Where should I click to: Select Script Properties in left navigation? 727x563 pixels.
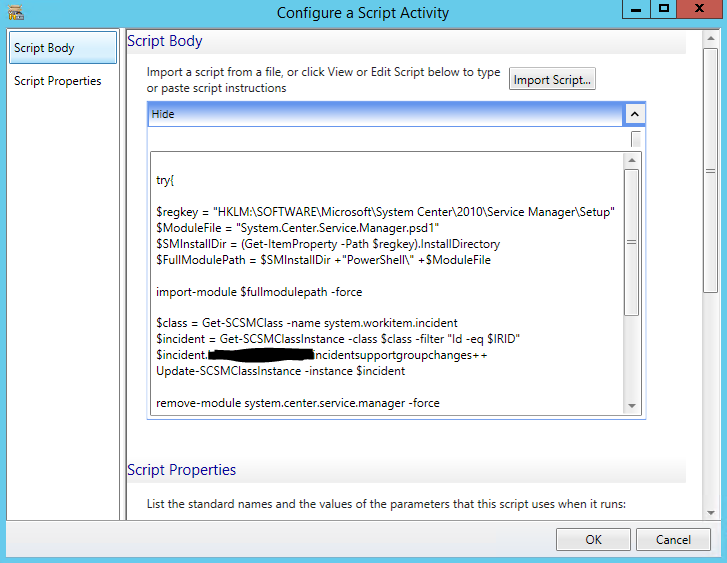(x=57, y=81)
